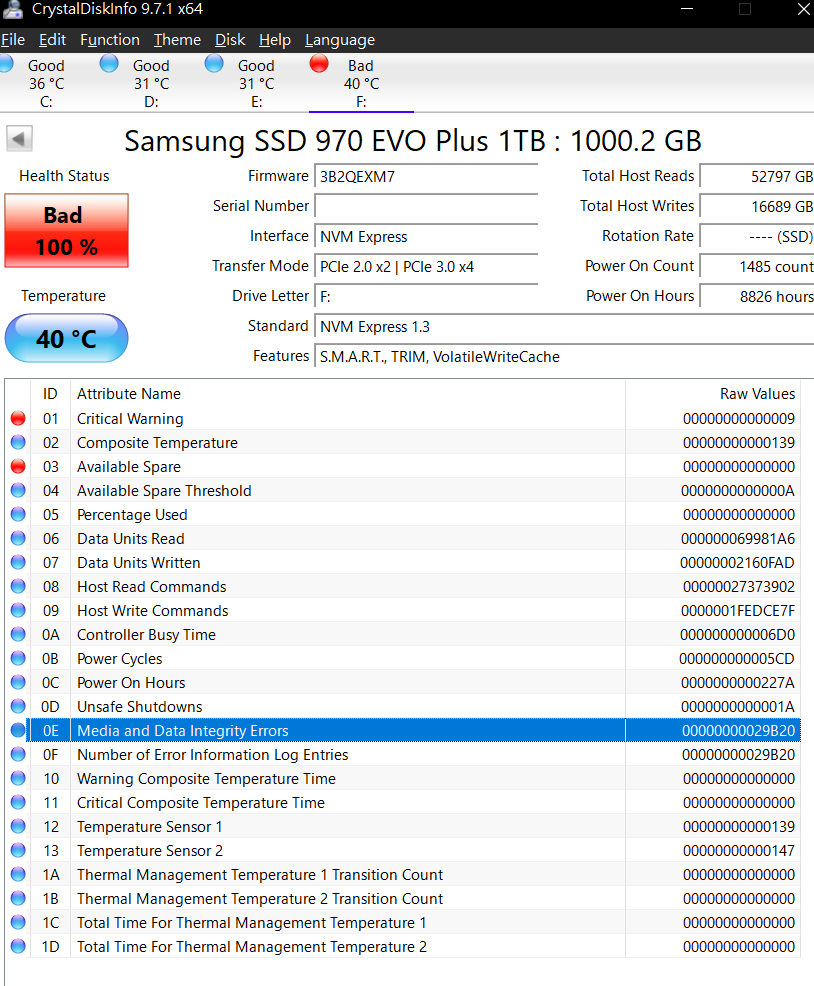The image size is (814, 986).
Task: Click the empty Serial Number field
Action: (x=426, y=206)
